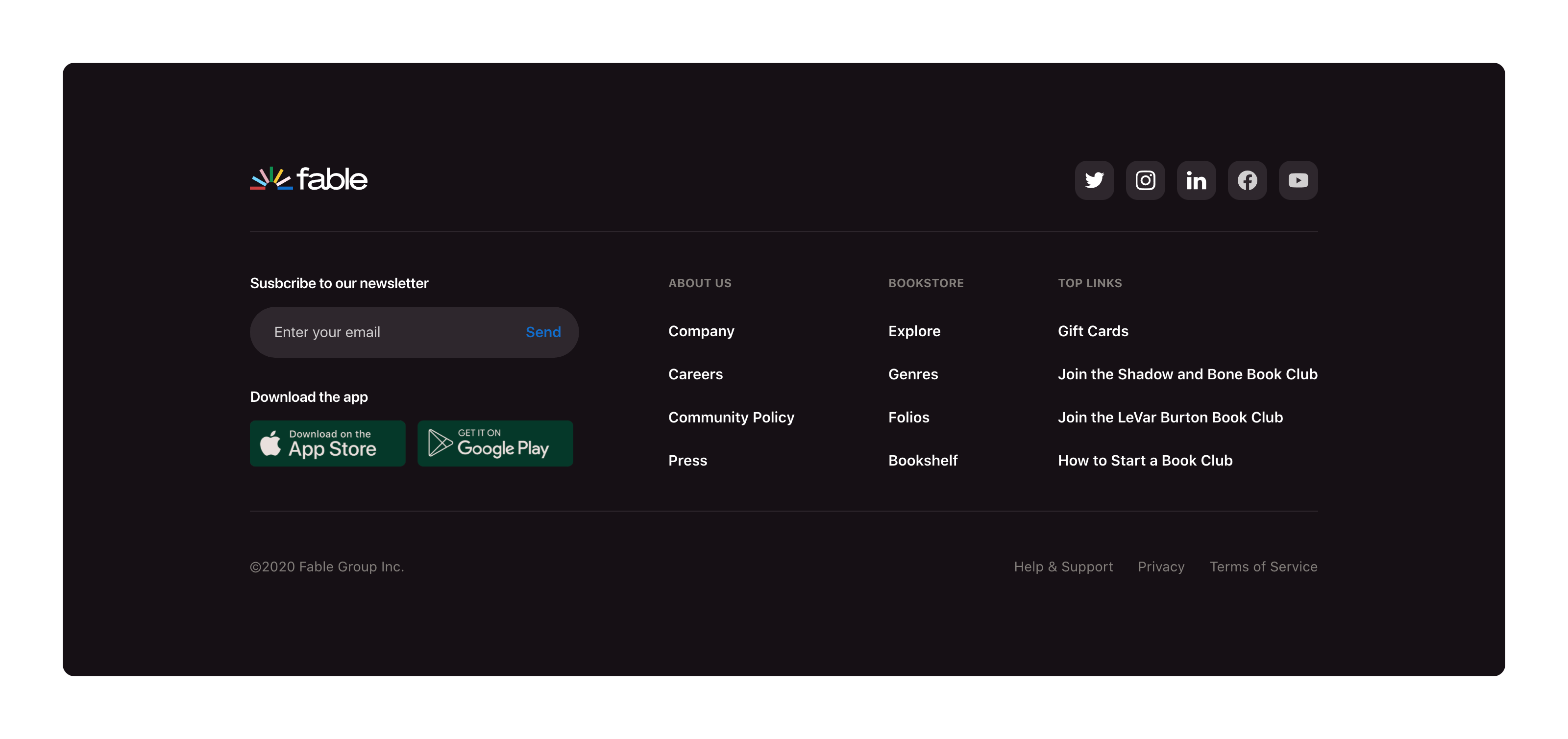Open the Gift Cards page
This screenshot has height=739, width=1568.
1093,331
